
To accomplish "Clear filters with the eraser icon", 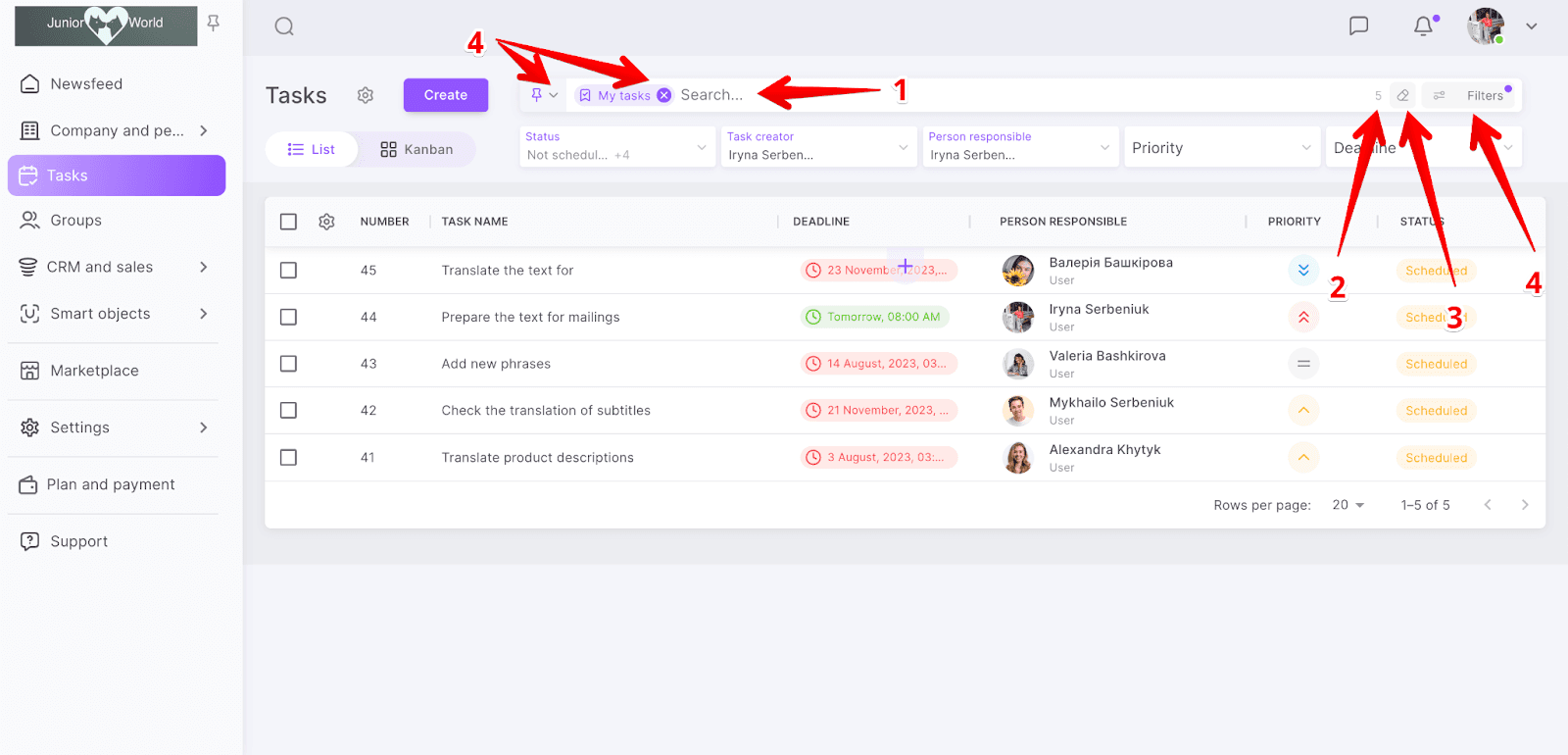I will (1403, 95).
